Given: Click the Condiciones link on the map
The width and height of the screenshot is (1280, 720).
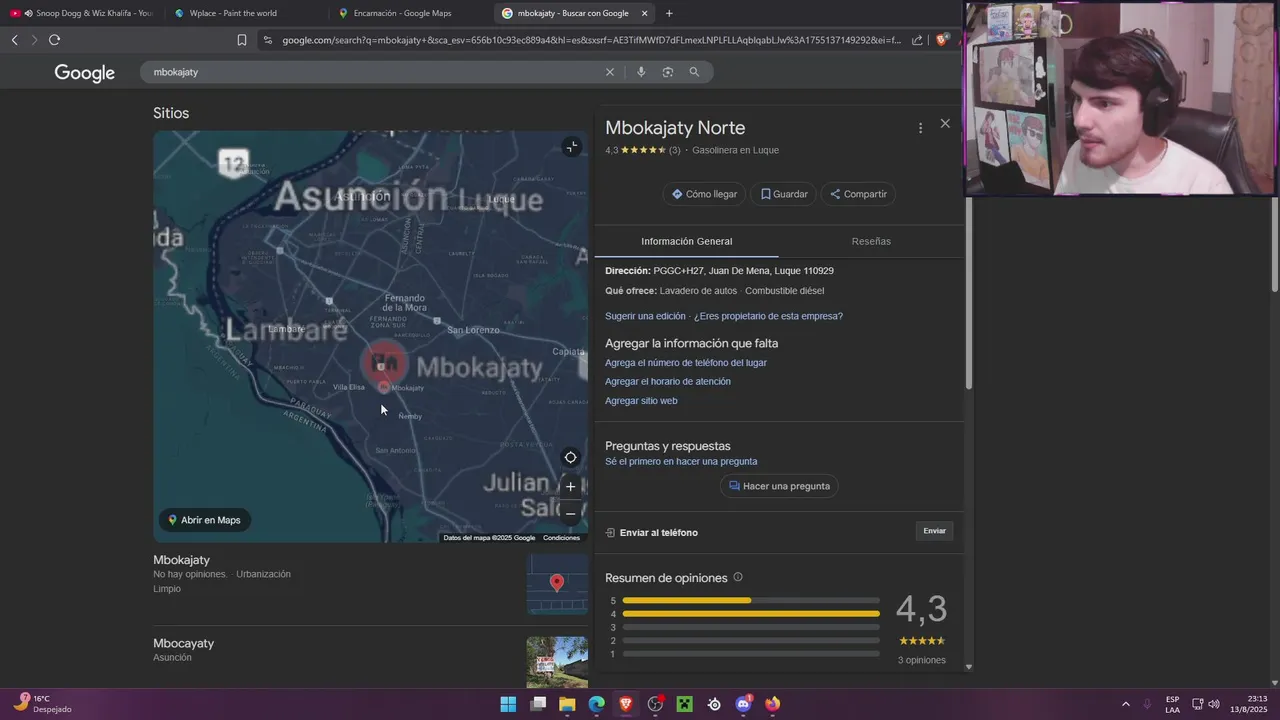Looking at the screenshot, I should (561, 538).
